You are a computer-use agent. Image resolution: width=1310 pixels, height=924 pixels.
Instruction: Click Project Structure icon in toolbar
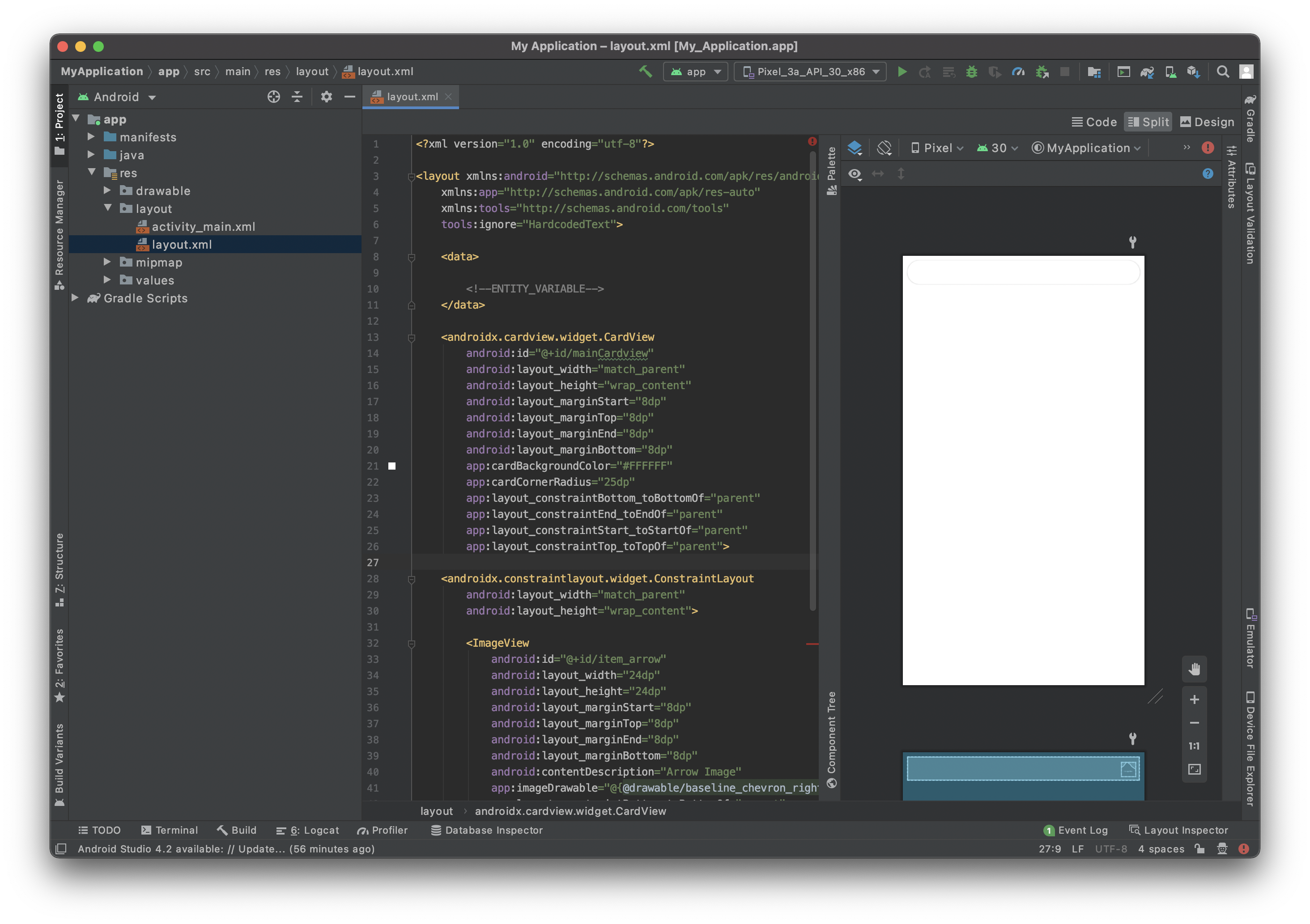tap(1094, 72)
